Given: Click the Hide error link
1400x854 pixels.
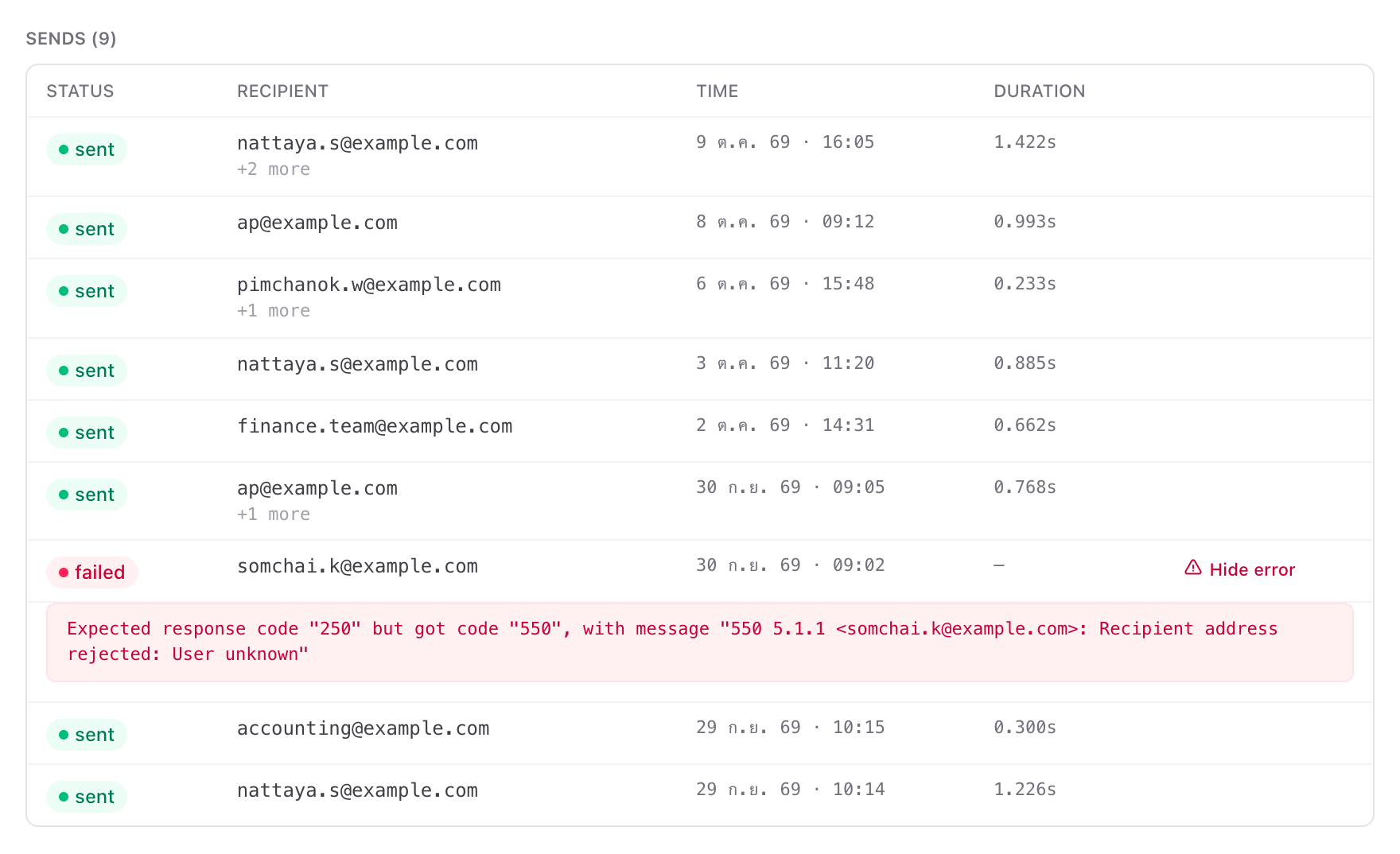Looking at the screenshot, I should coord(1239,569).
